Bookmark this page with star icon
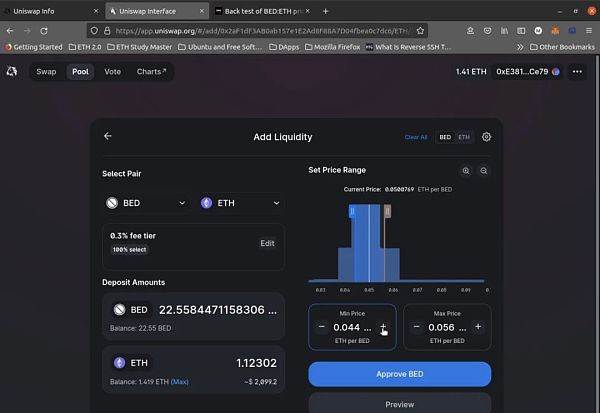 point(420,31)
